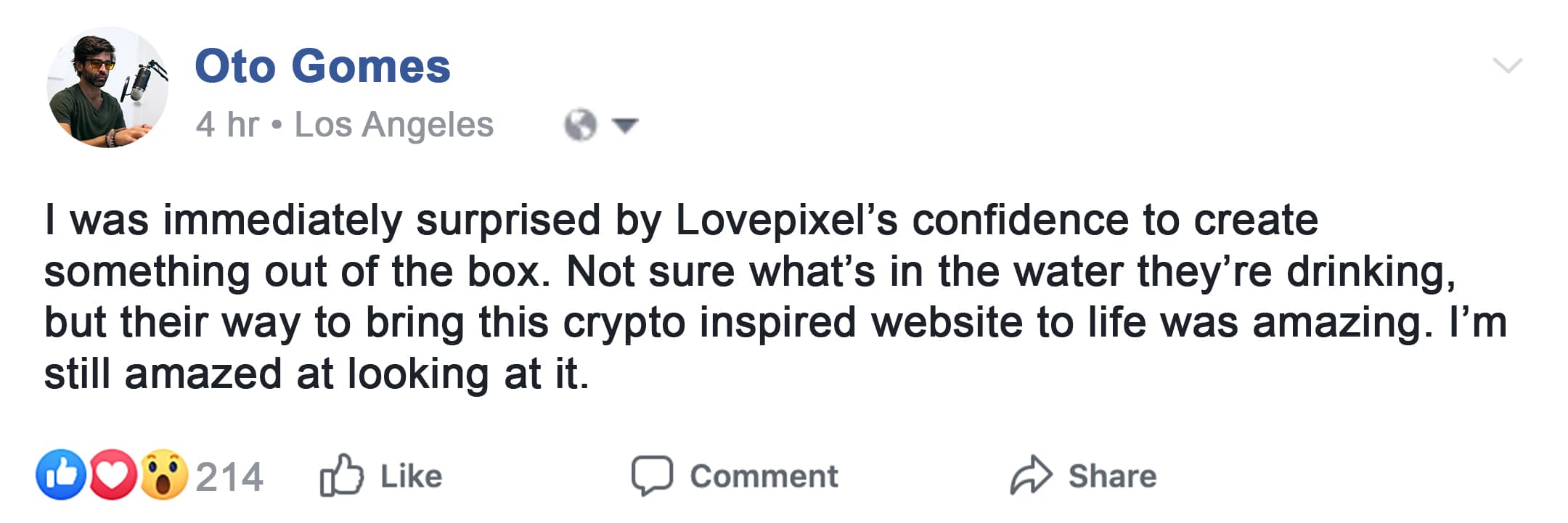
Task: Open the Oto Gomes profile name link
Action: pyautogui.click(x=322, y=66)
